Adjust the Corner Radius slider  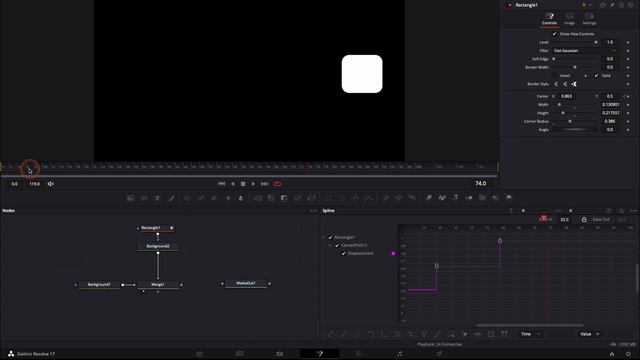coord(576,121)
